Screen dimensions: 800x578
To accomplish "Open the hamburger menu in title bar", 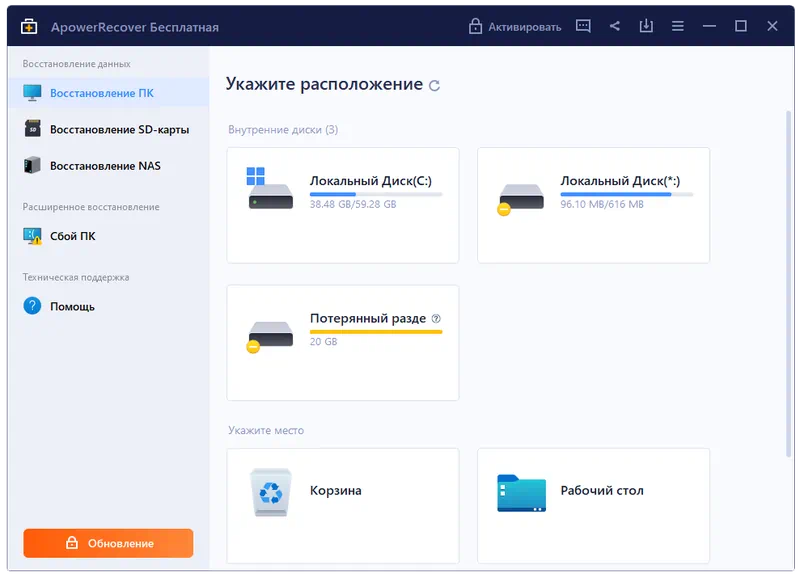I will coord(678,26).
